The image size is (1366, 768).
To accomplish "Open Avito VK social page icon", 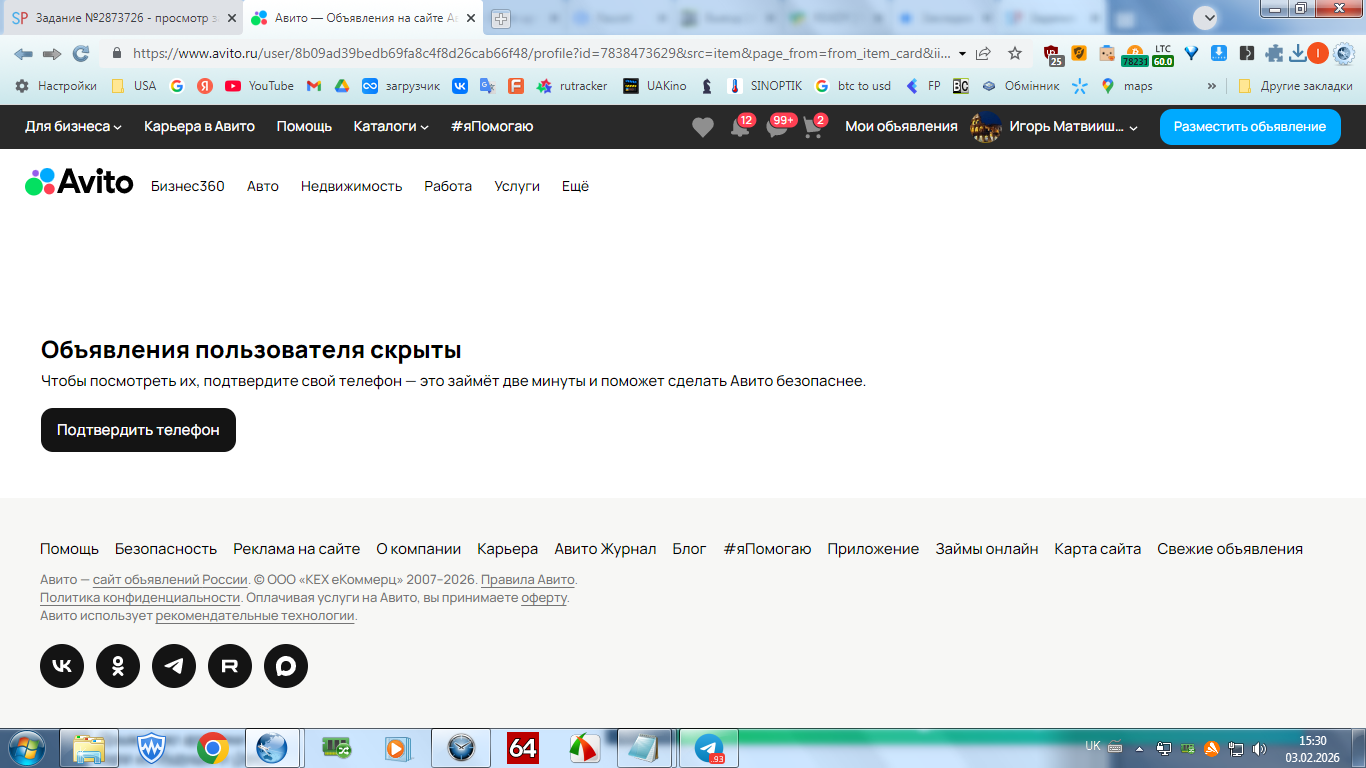I will point(62,666).
